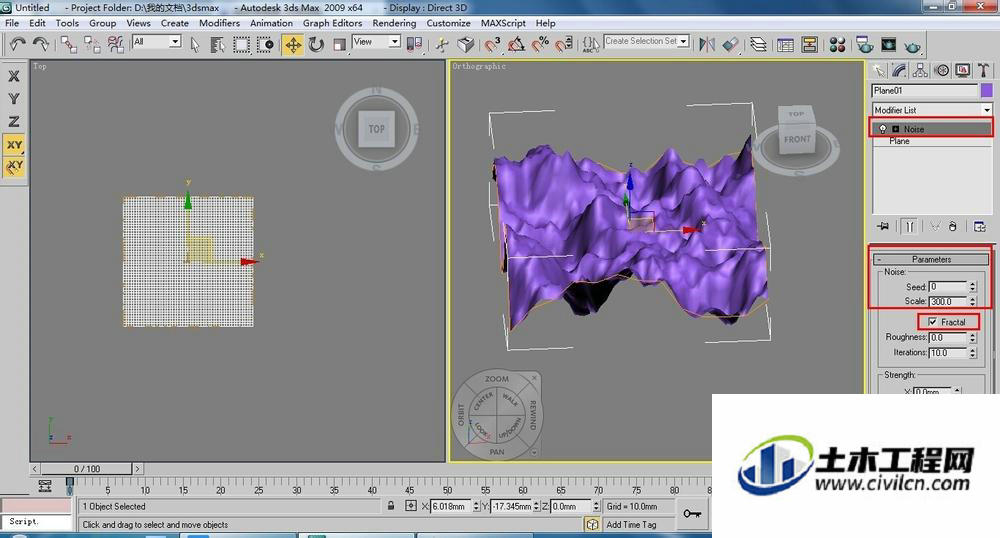
Task: Open the Layer Manager icon
Action: (x=758, y=44)
